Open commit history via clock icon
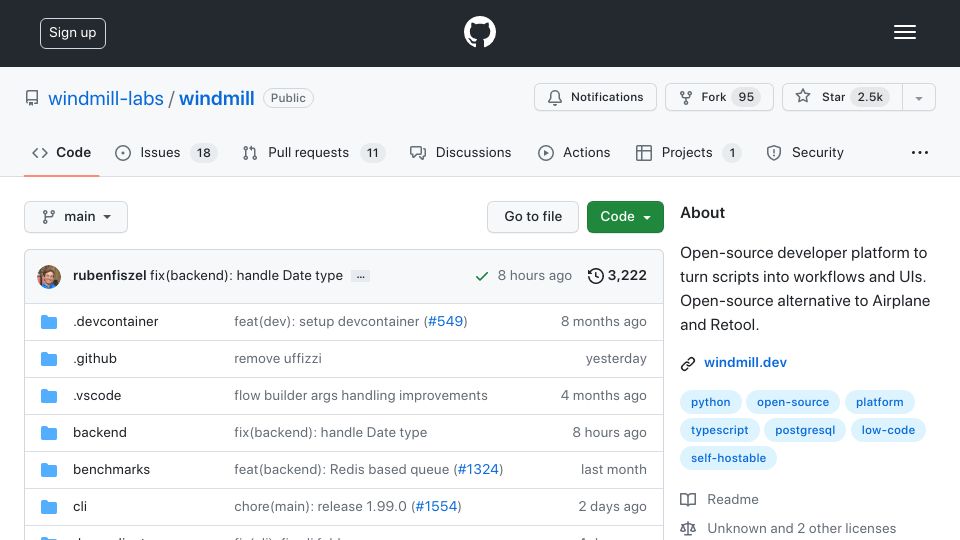 [x=595, y=276]
